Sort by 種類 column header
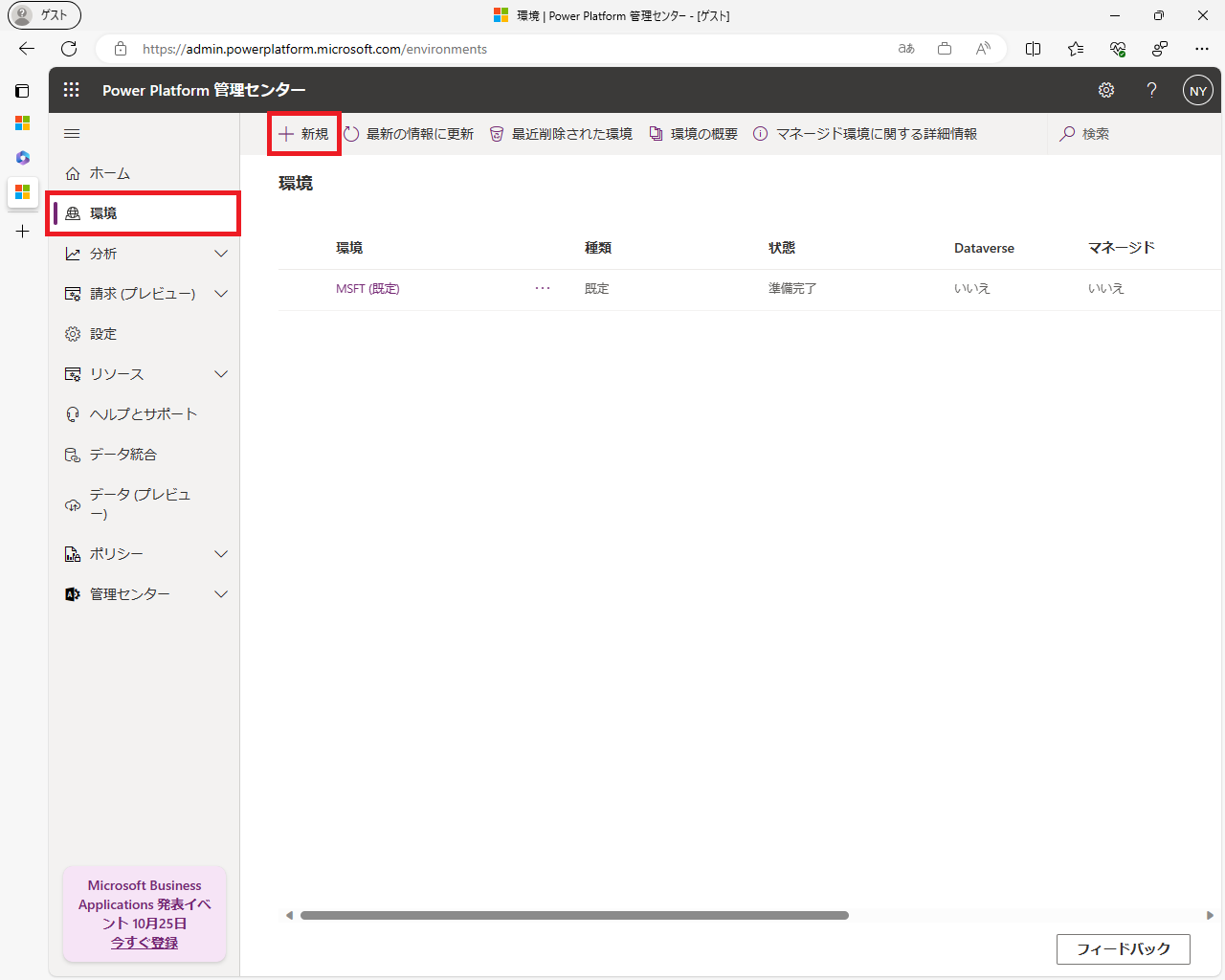1225x980 pixels. pos(598,248)
